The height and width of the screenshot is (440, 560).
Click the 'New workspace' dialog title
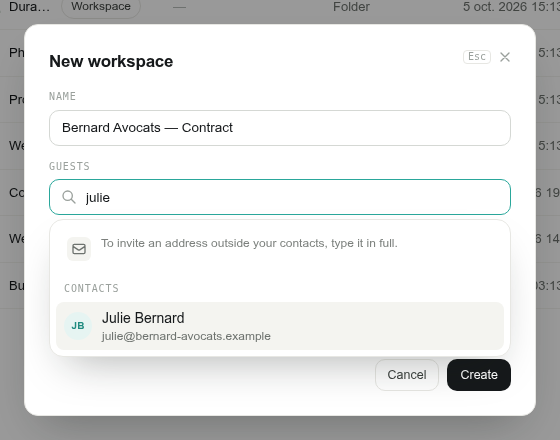[x=111, y=61]
